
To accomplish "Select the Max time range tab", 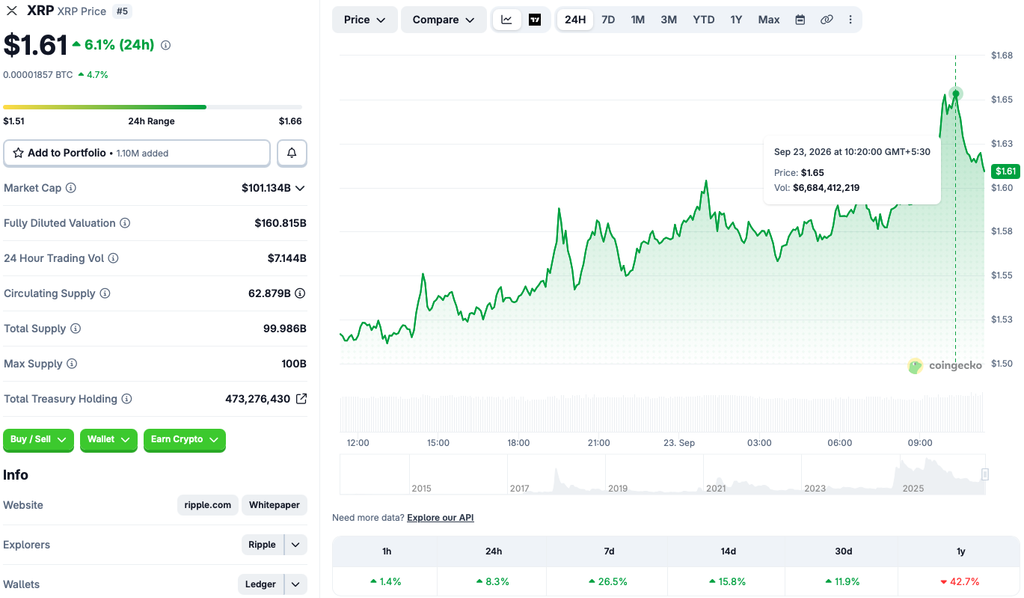I will pyautogui.click(x=769, y=20).
